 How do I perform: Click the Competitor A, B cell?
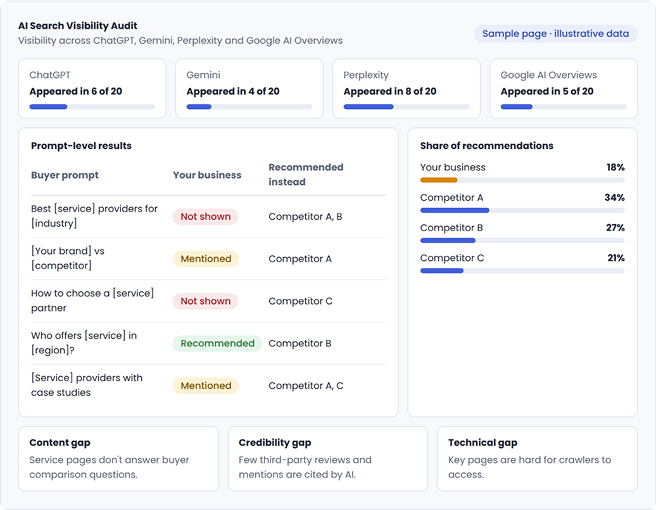pyautogui.click(x=305, y=217)
